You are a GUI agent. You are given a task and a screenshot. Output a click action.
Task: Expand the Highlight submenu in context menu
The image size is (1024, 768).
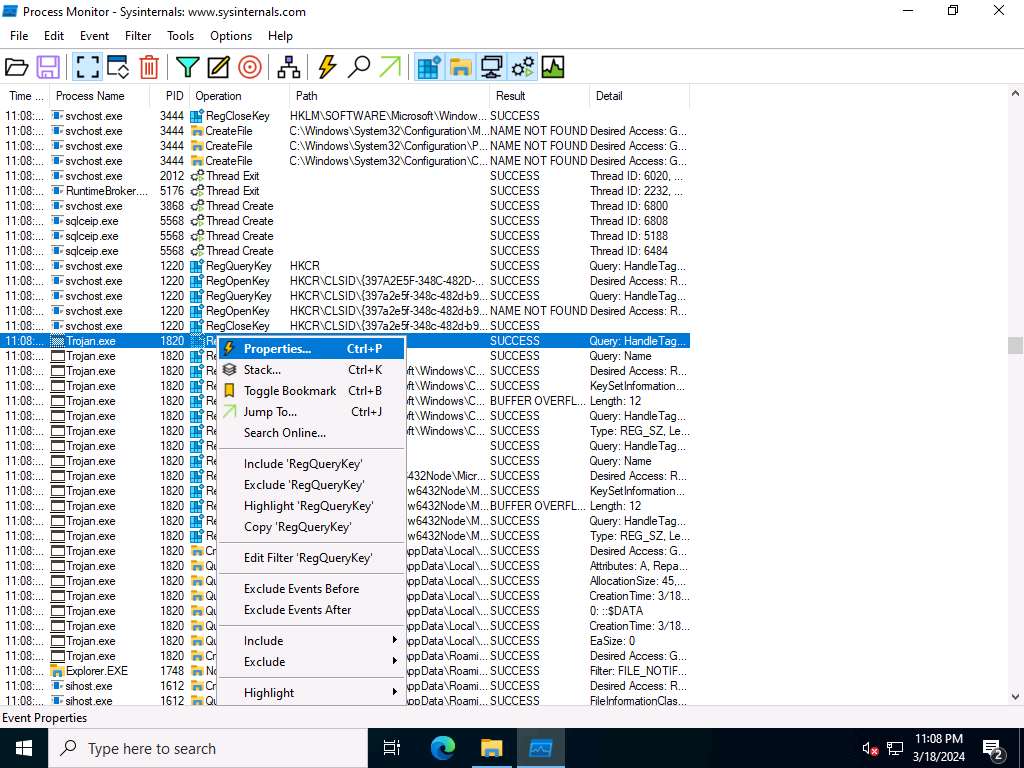311,693
